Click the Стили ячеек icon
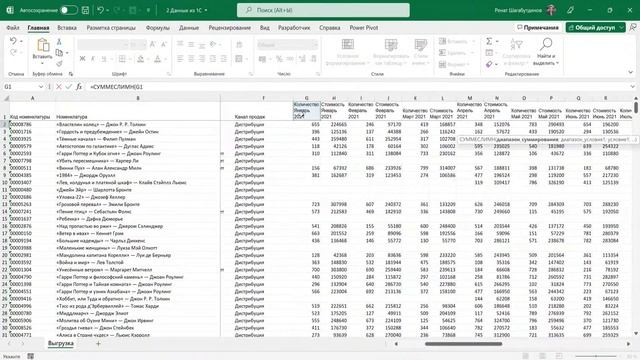The height and width of the screenshot is (360, 640). pyautogui.click(x=420, y=45)
